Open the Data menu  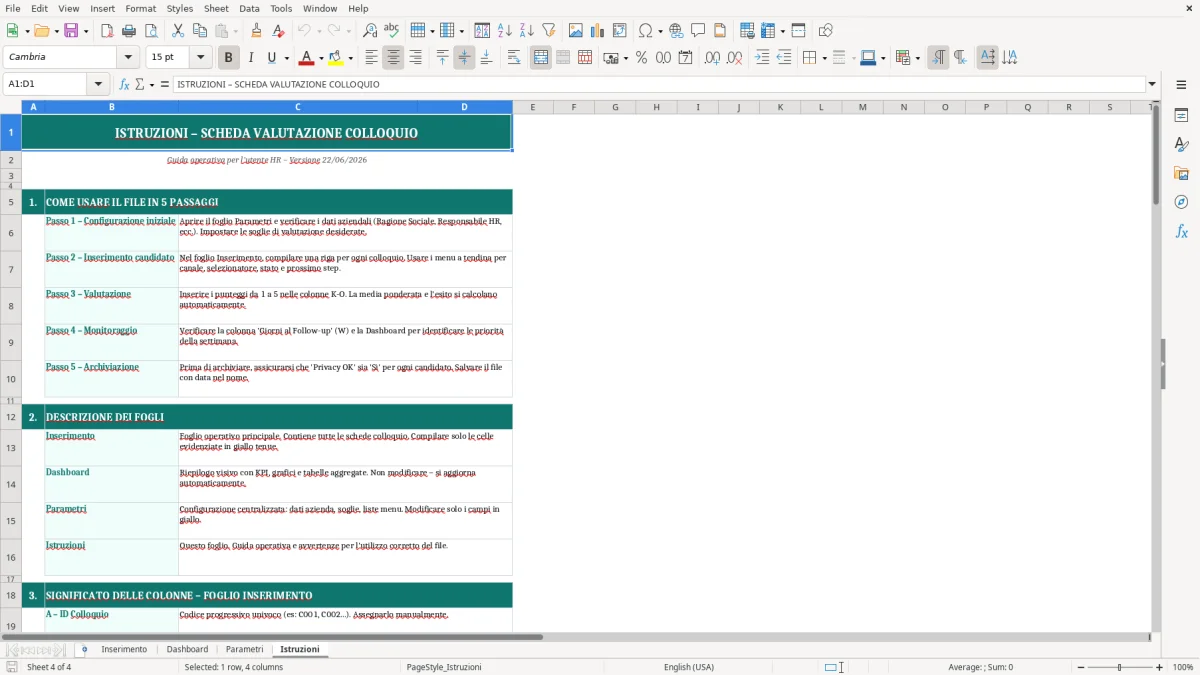(250, 8)
